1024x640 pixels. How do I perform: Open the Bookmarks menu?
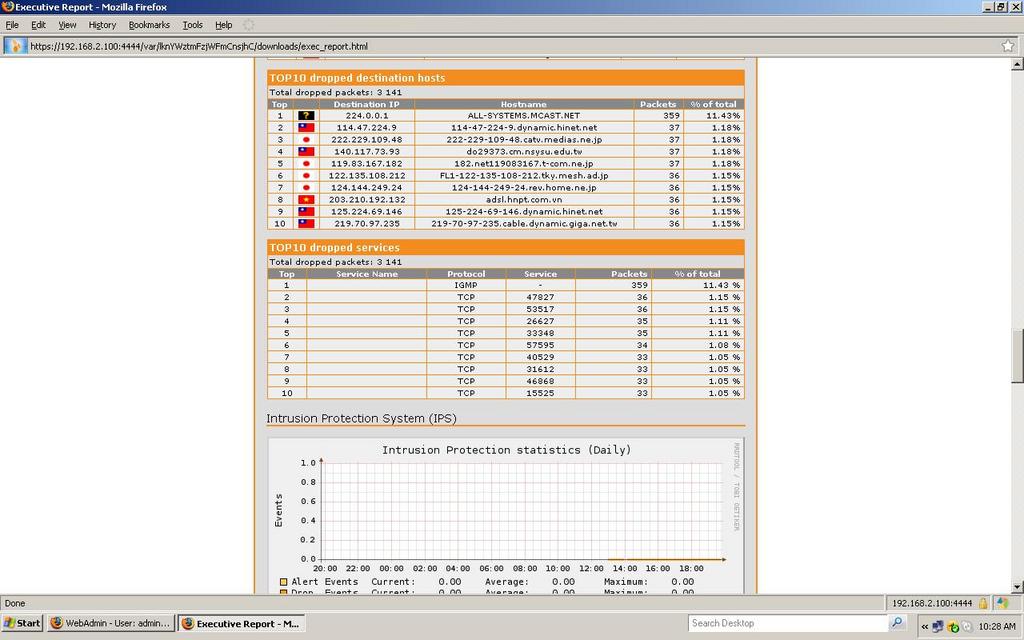point(149,25)
